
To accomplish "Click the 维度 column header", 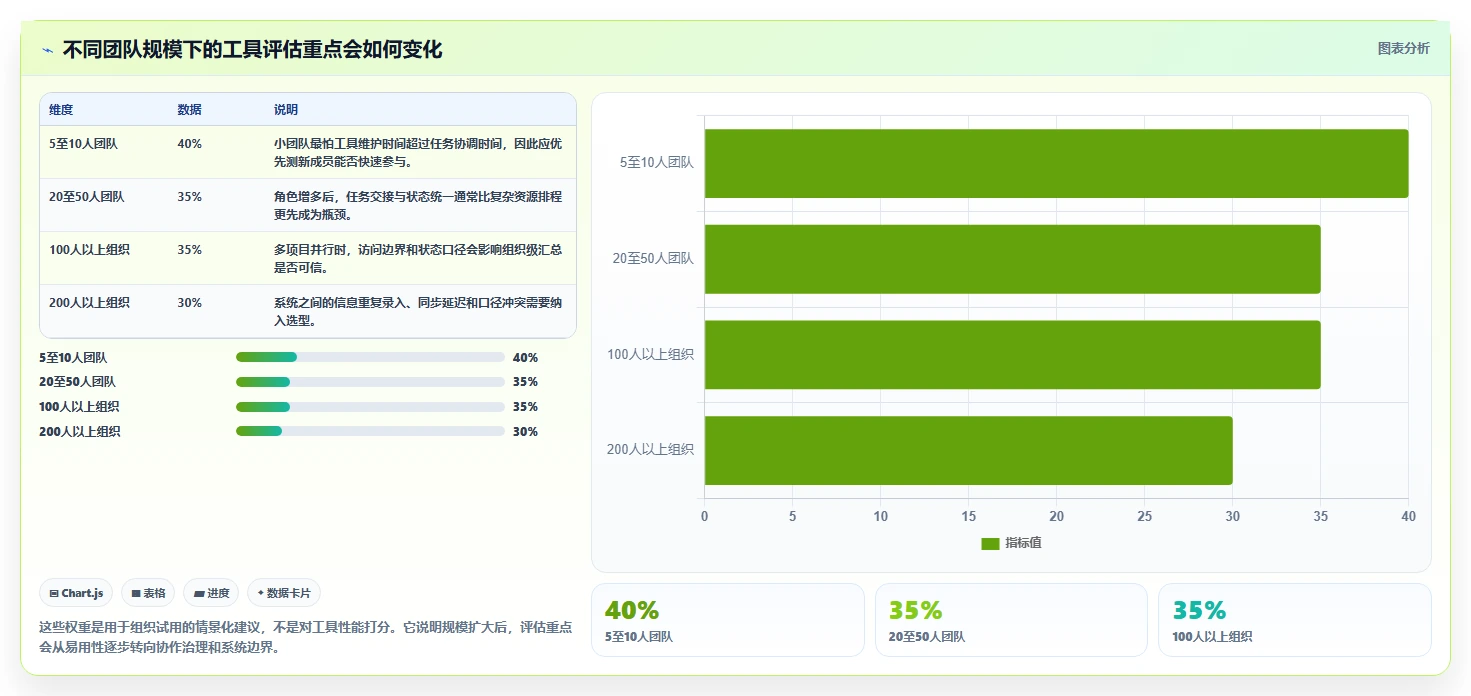I will click(x=61, y=110).
